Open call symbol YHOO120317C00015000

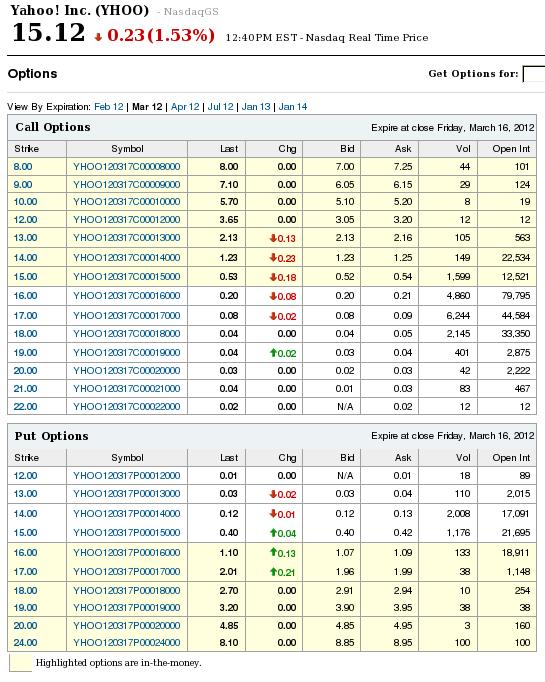click(x=127, y=277)
